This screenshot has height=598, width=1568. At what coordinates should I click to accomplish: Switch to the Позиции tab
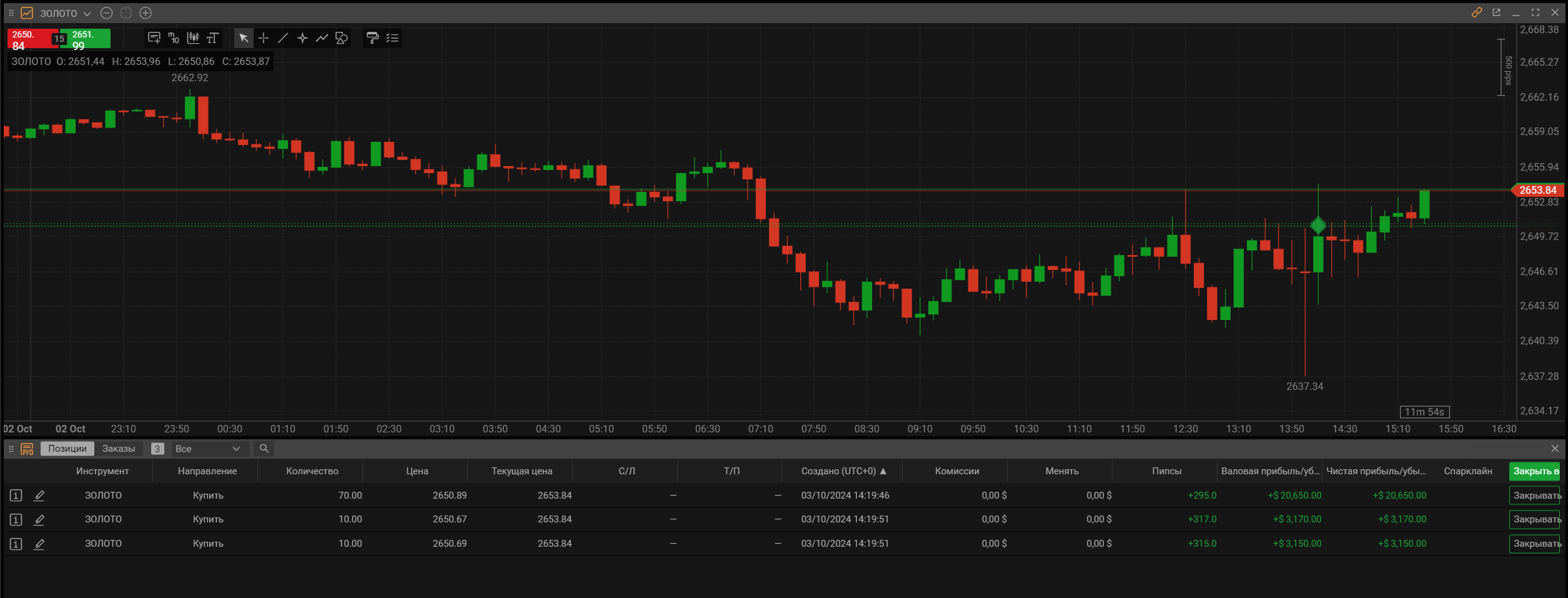coord(67,449)
